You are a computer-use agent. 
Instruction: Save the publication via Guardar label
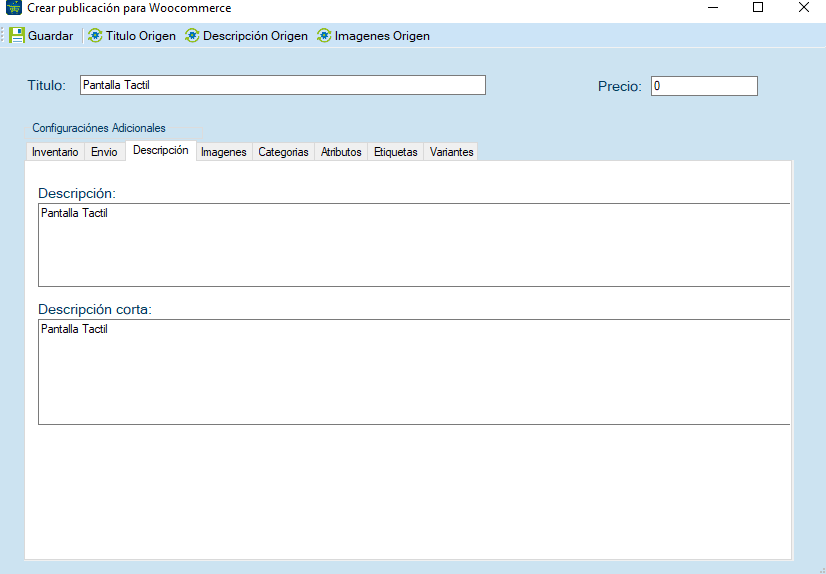pos(51,36)
